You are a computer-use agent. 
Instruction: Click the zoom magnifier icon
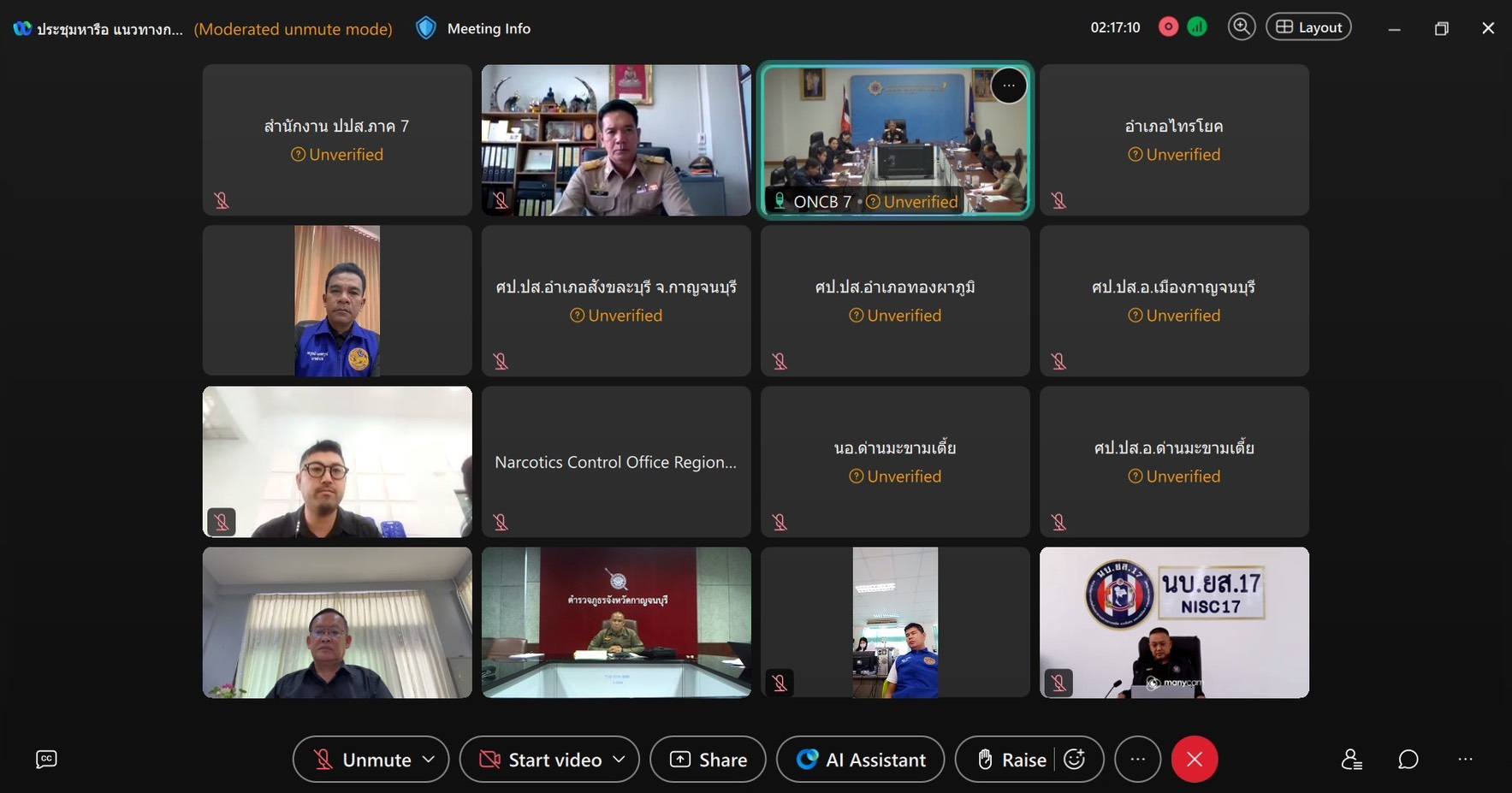pyautogui.click(x=1241, y=27)
